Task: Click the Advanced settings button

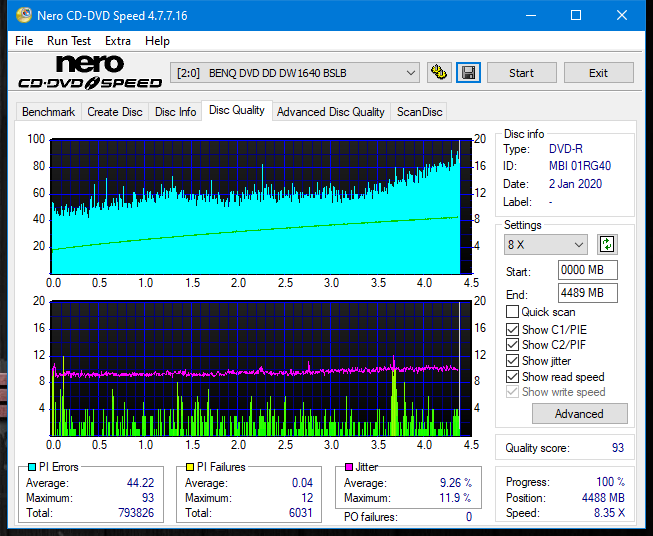Action: [x=579, y=414]
